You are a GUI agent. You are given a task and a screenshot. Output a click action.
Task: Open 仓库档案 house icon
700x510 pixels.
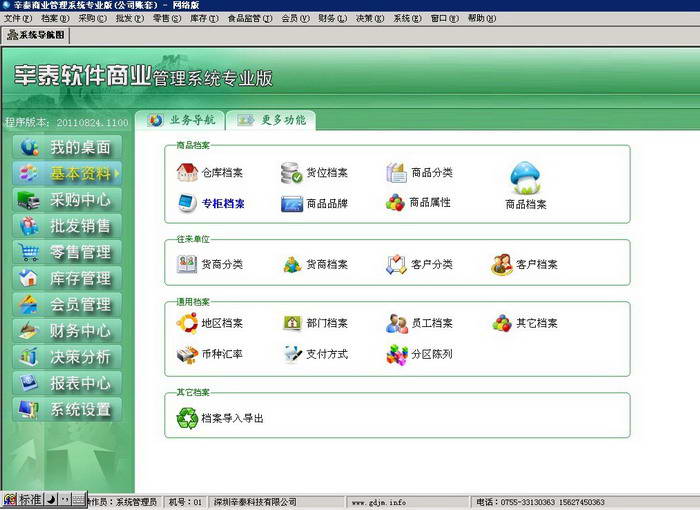pos(187,172)
